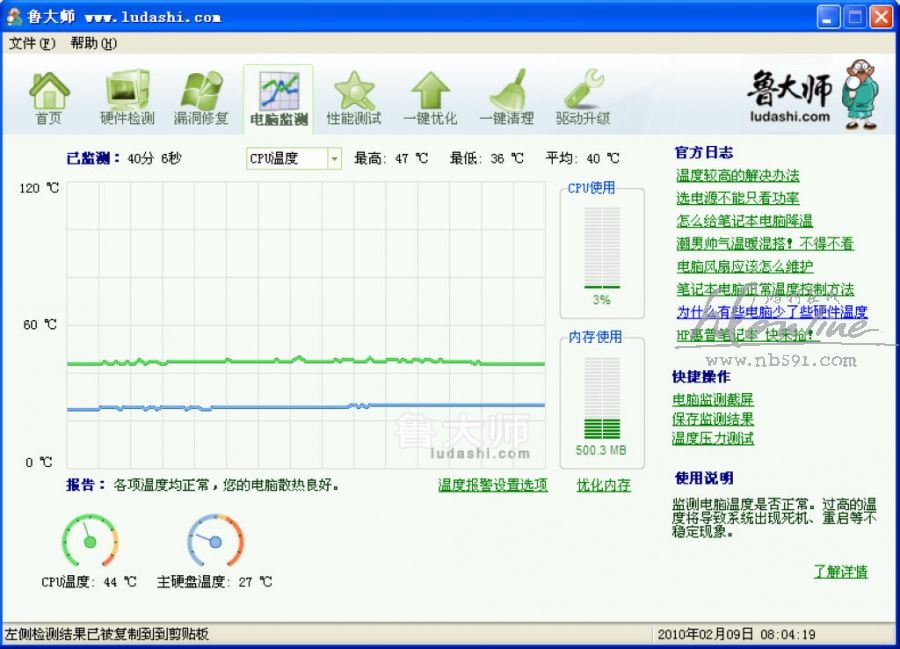Screen dimensions: 900x649
Task: Expand the CPU温度 dropdown arrow
Action: (x=334, y=159)
